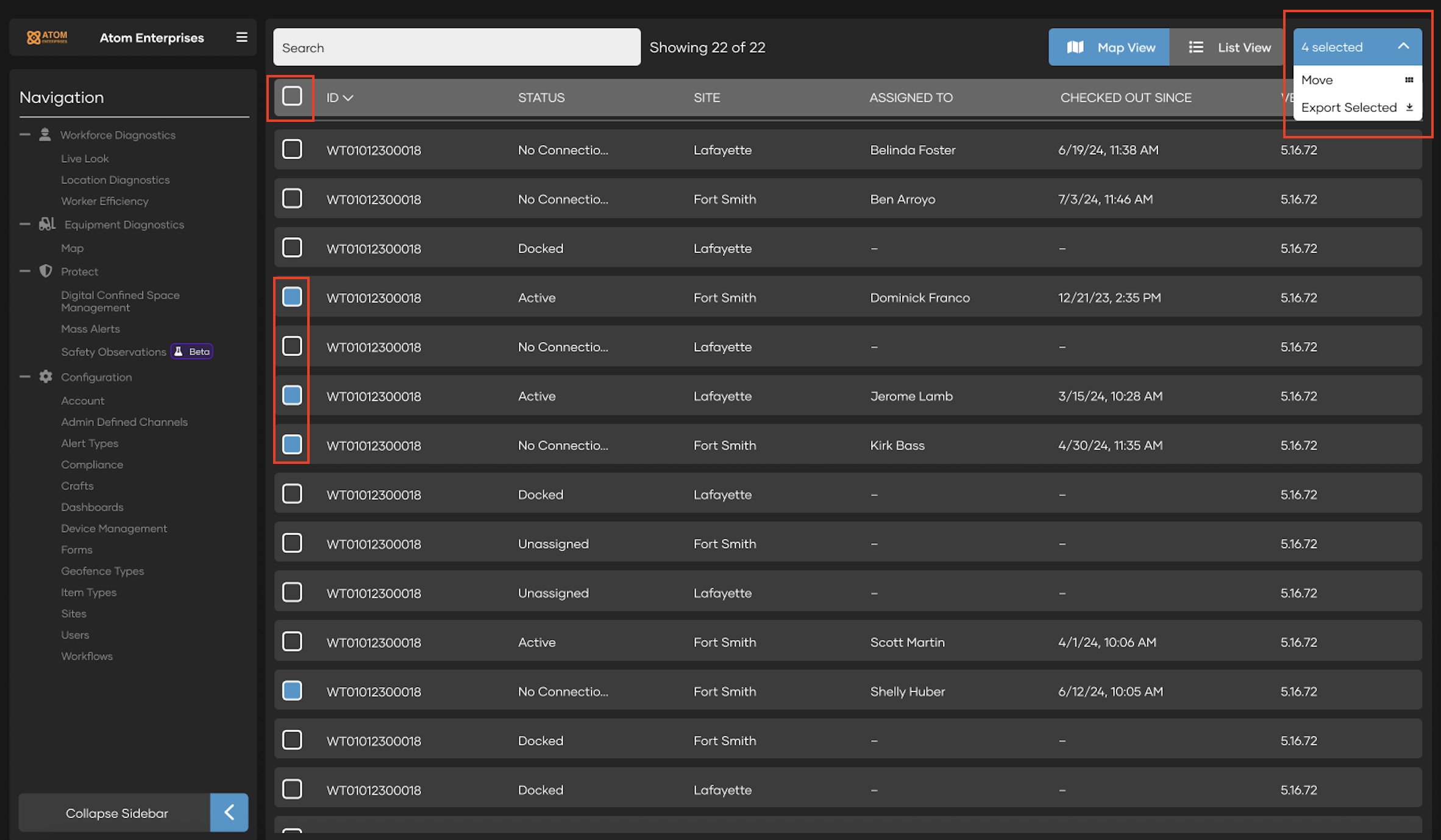Screen dimensions: 1441x840
Task: Go to Compliance
Action: (x=92, y=464)
